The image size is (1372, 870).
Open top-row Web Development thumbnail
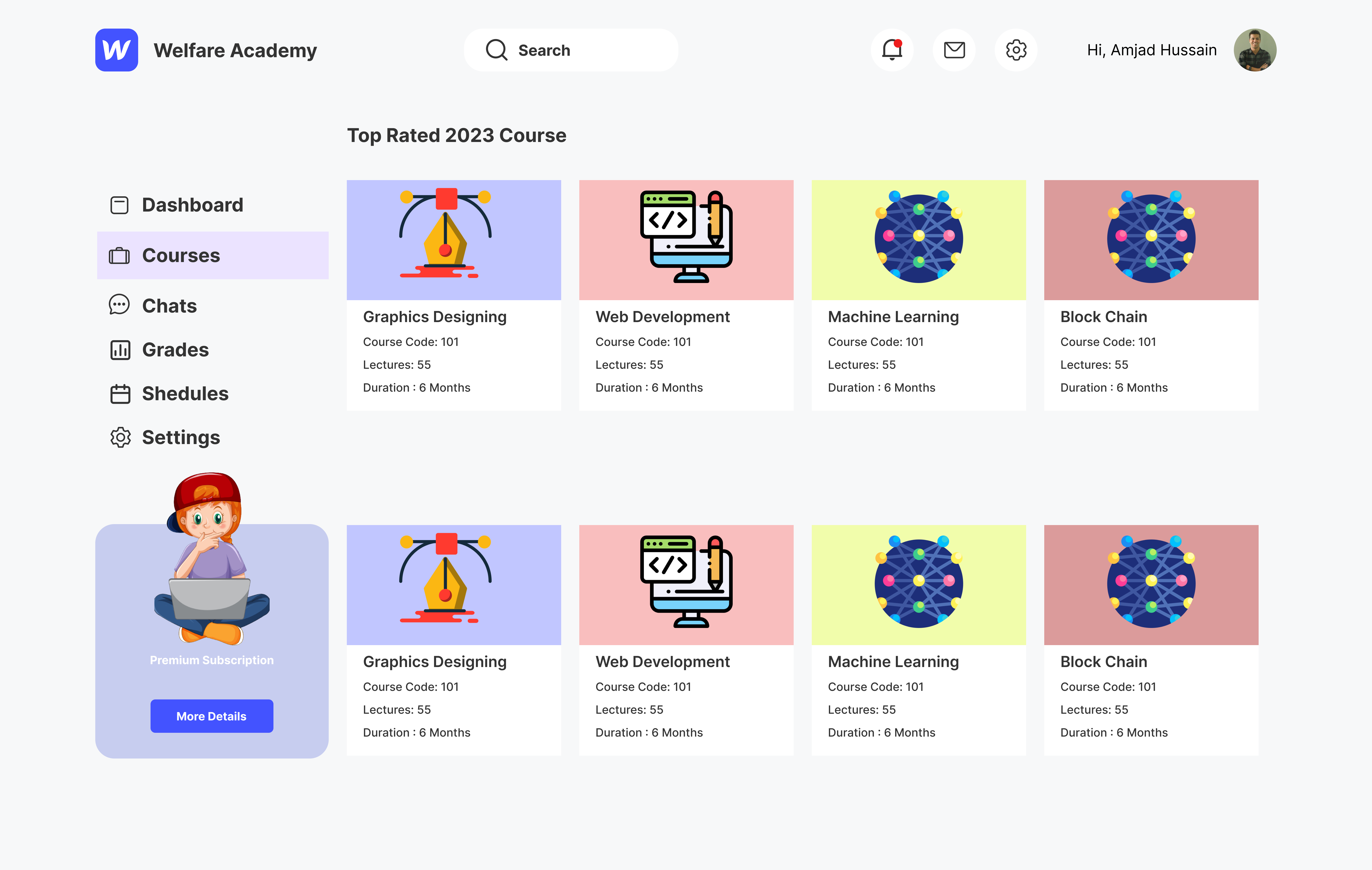click(x=686, y=240)
